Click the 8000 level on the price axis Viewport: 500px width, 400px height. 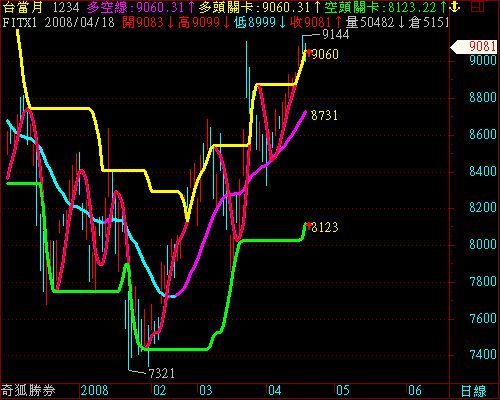pyautogui.click(x=483, y=244)
